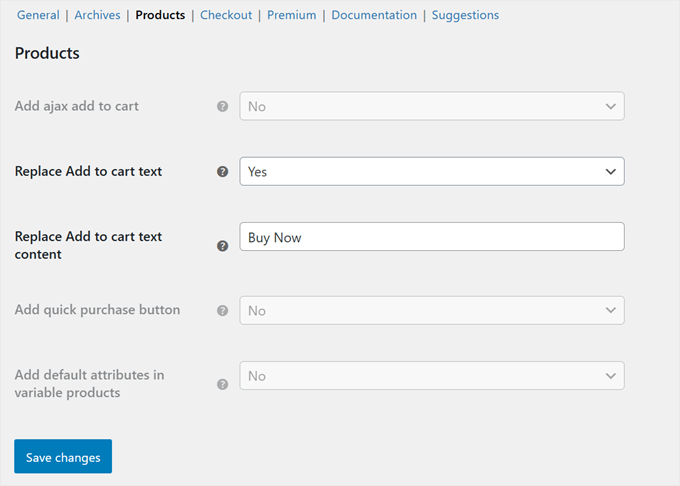Click help icon beside Add ajax add to cart
680x486 pixels.
[x=223, y=106]
